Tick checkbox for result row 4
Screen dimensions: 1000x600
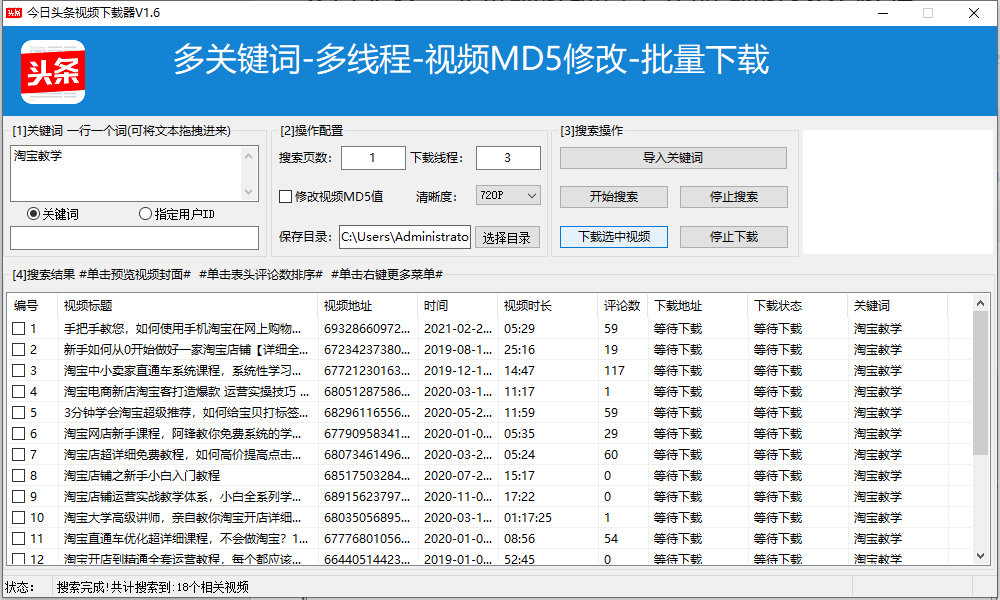pyautogui.click(x=18, y=391)
